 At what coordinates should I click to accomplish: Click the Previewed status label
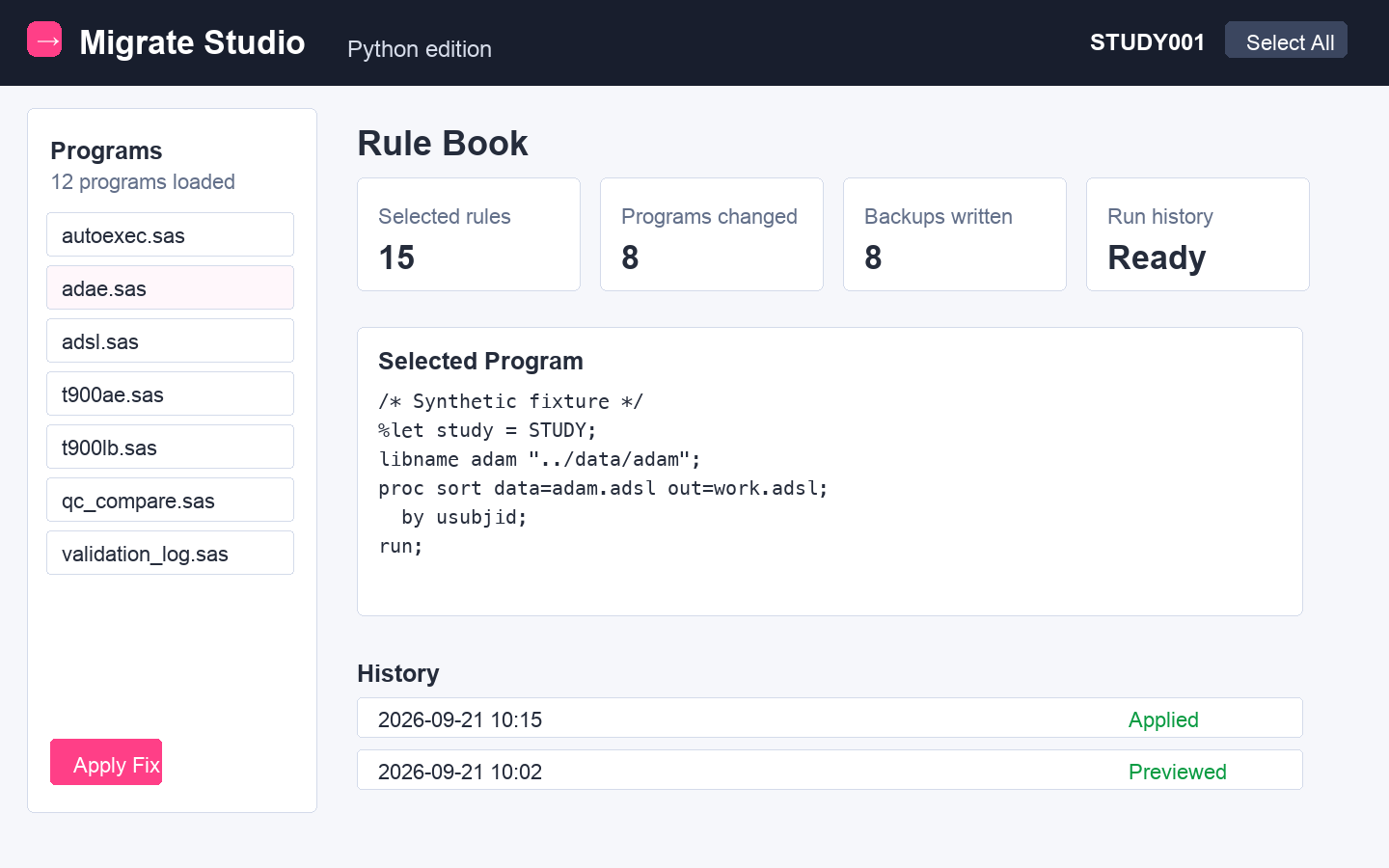pyautogui.click(x=1178, y=772)
